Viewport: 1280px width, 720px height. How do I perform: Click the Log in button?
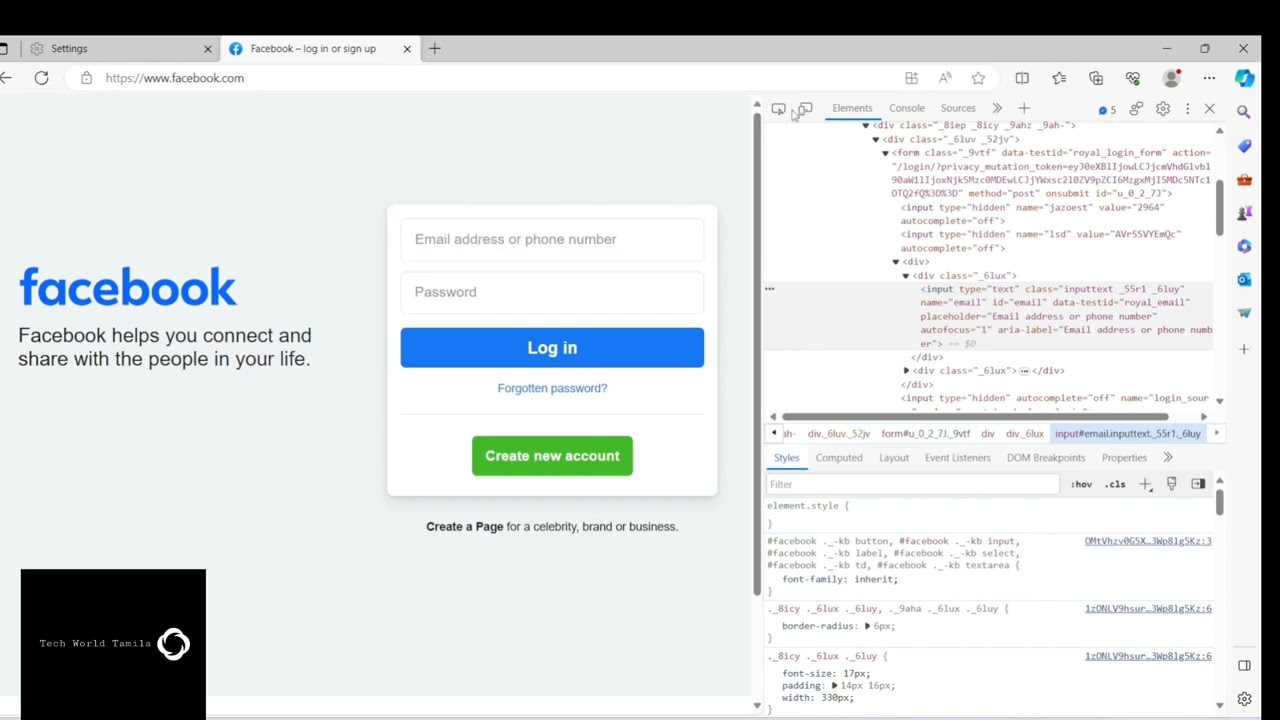[x=552, y=348]
